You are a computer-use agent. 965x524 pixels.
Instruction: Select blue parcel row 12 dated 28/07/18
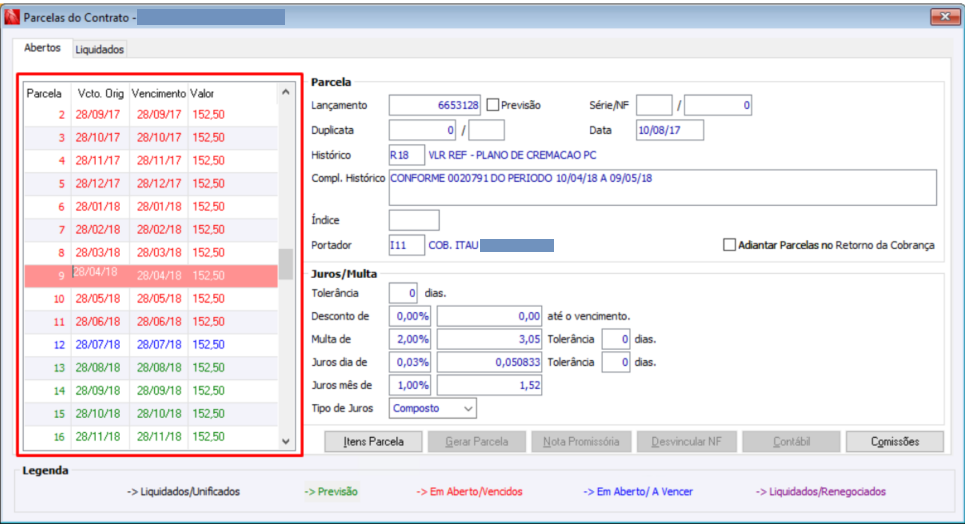[151, 344]
